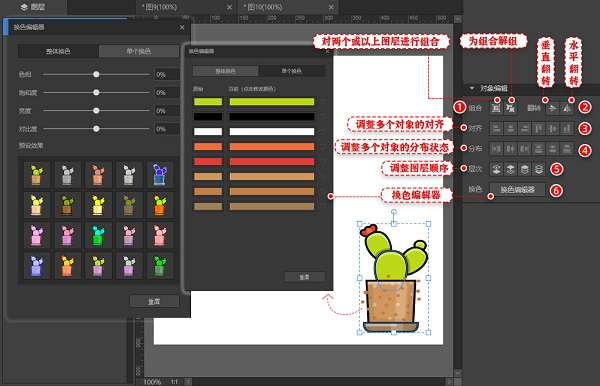Image resolution: width=600 pixels, height=386 pixels.
Task: Click the align left edges icon
Action: point(496,129)
